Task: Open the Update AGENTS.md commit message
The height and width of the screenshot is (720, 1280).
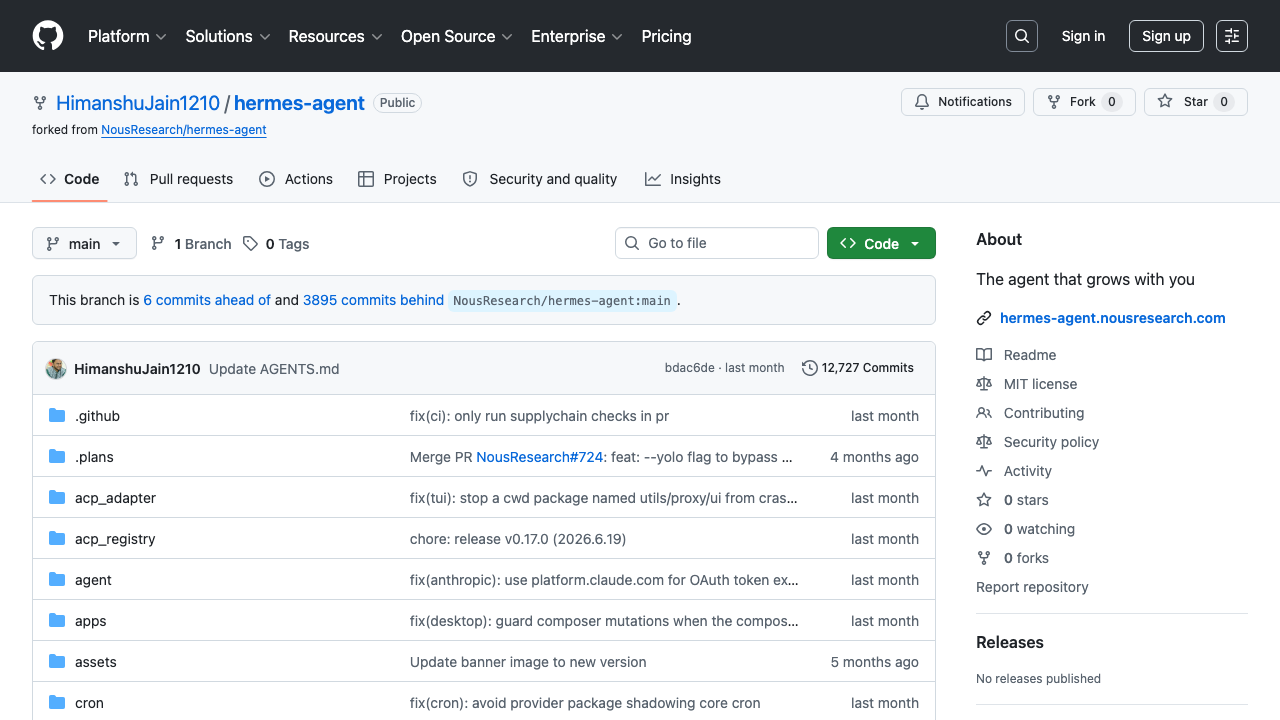Action: coord(274,369)
